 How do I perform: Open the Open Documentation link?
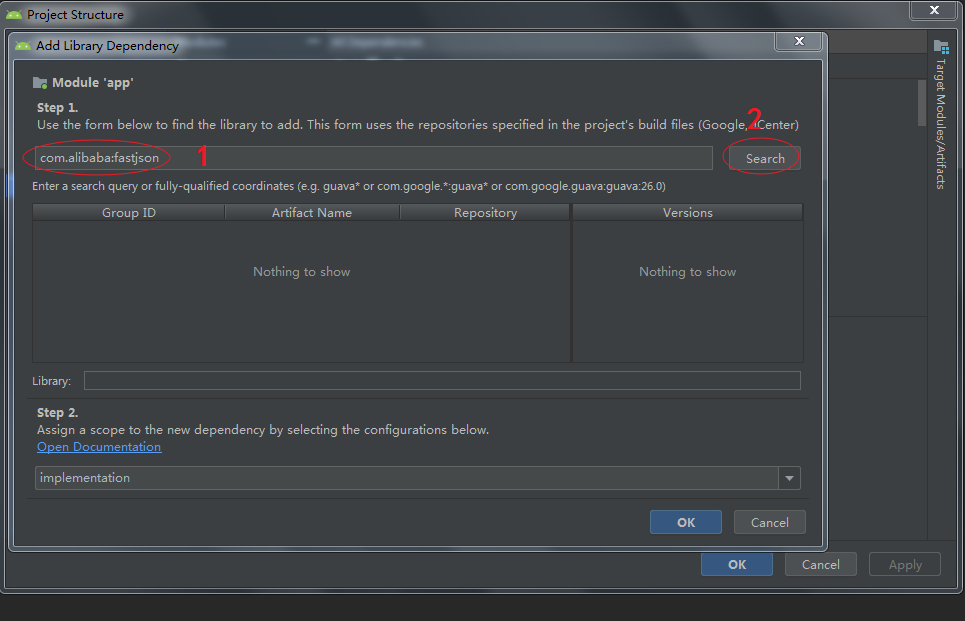(x=98, y=446)
